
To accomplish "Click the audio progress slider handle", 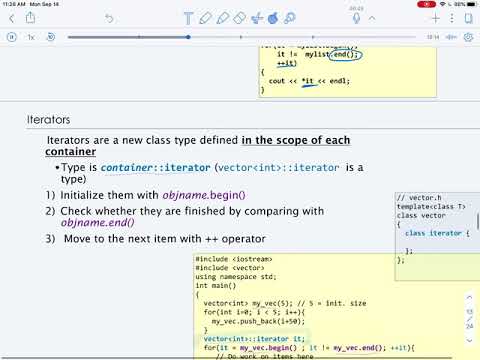I will point(188,37).
